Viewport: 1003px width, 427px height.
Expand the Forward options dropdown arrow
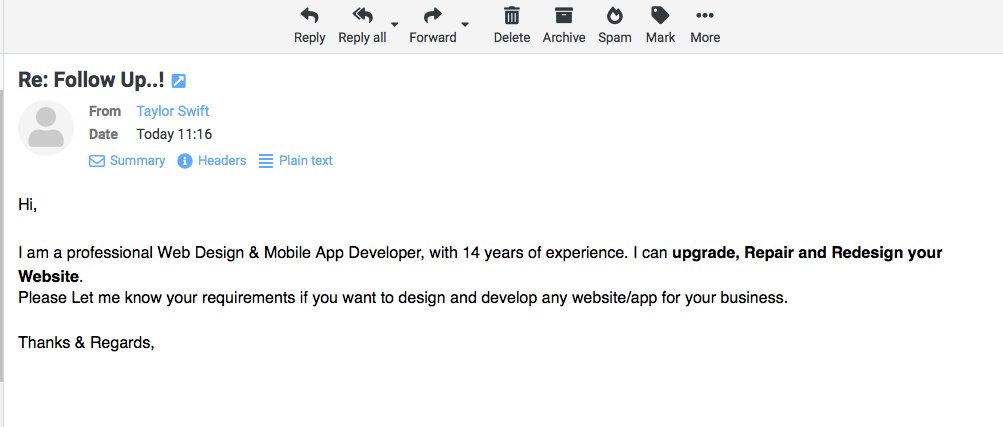(465, 24)
